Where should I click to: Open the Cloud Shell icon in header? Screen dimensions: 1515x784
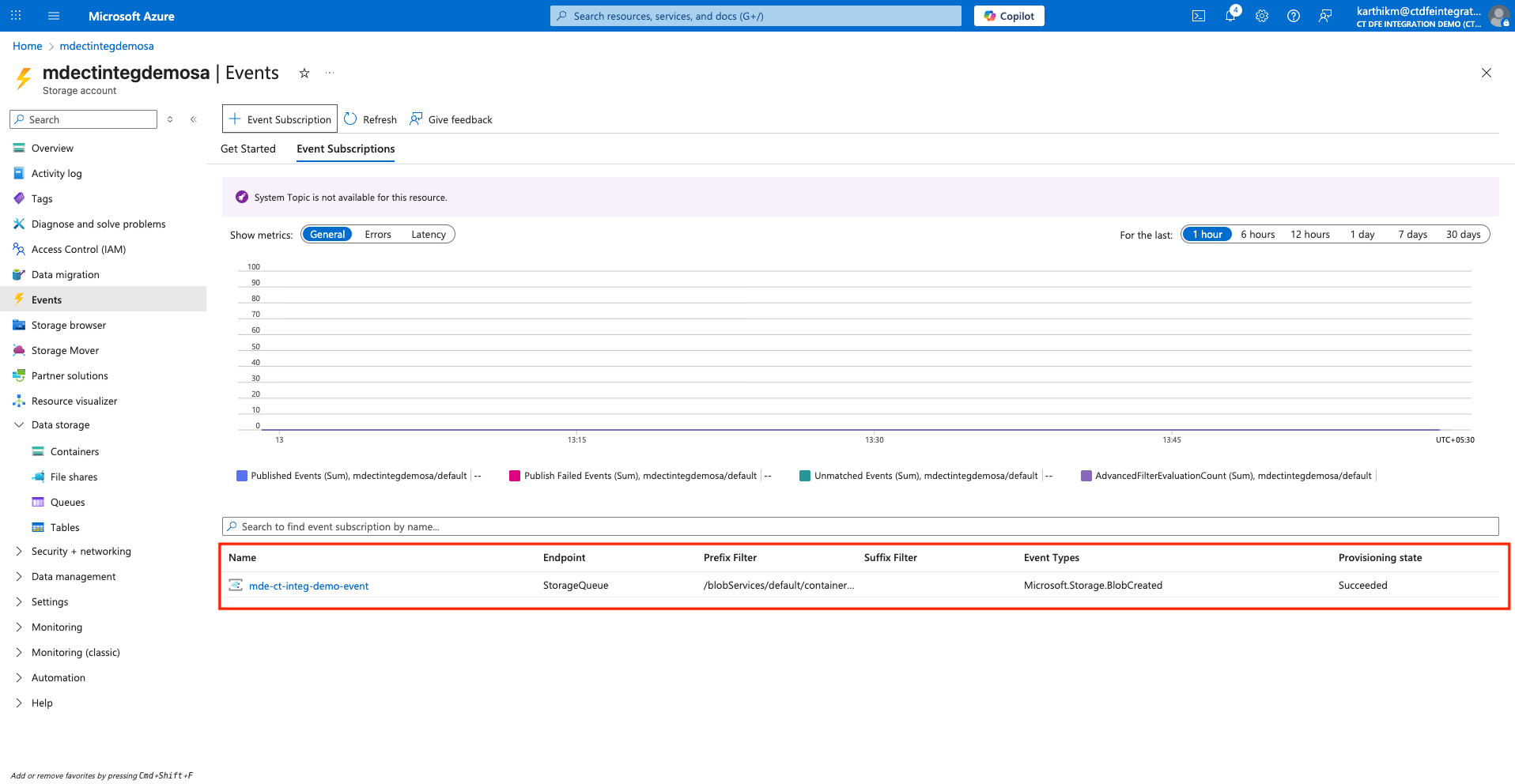(x=1199, y=16)
